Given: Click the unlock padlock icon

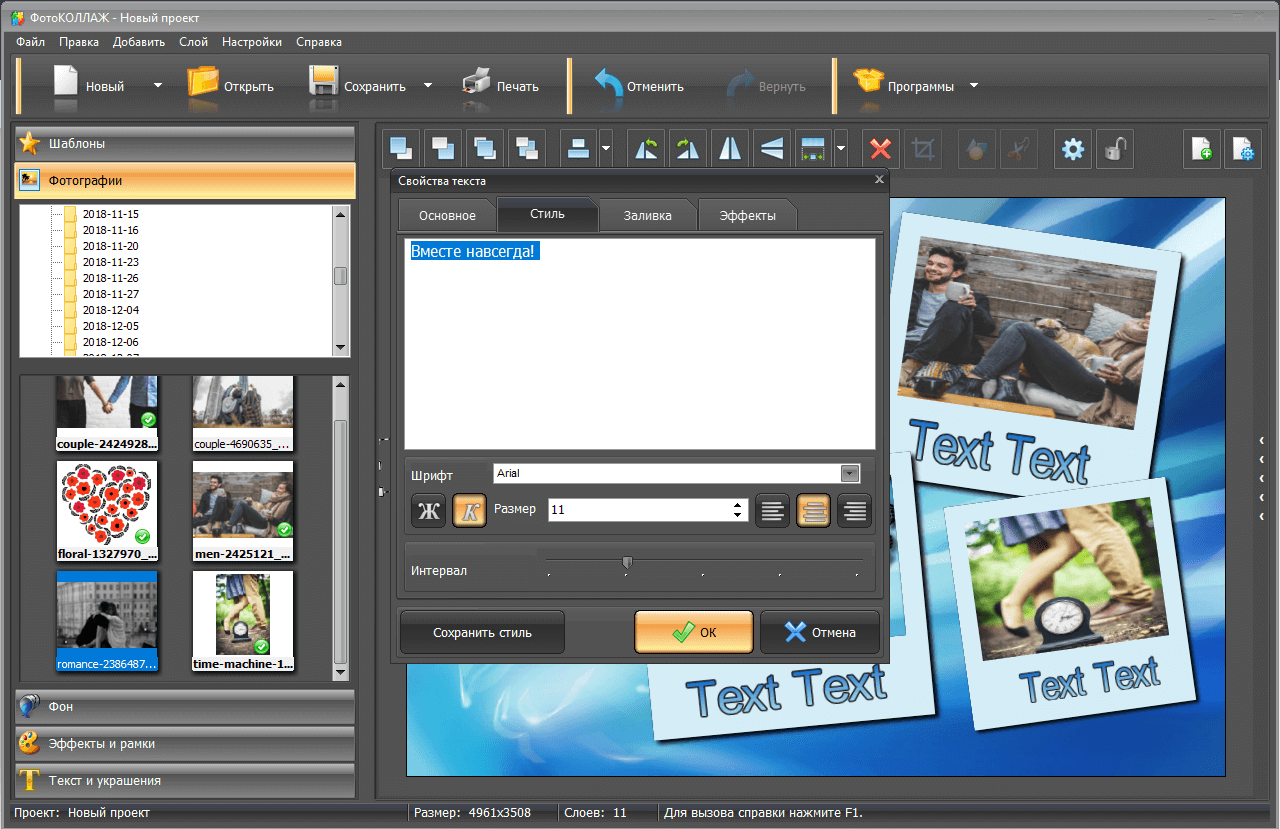Looking at the screenshot, I should coord(1115,150).
